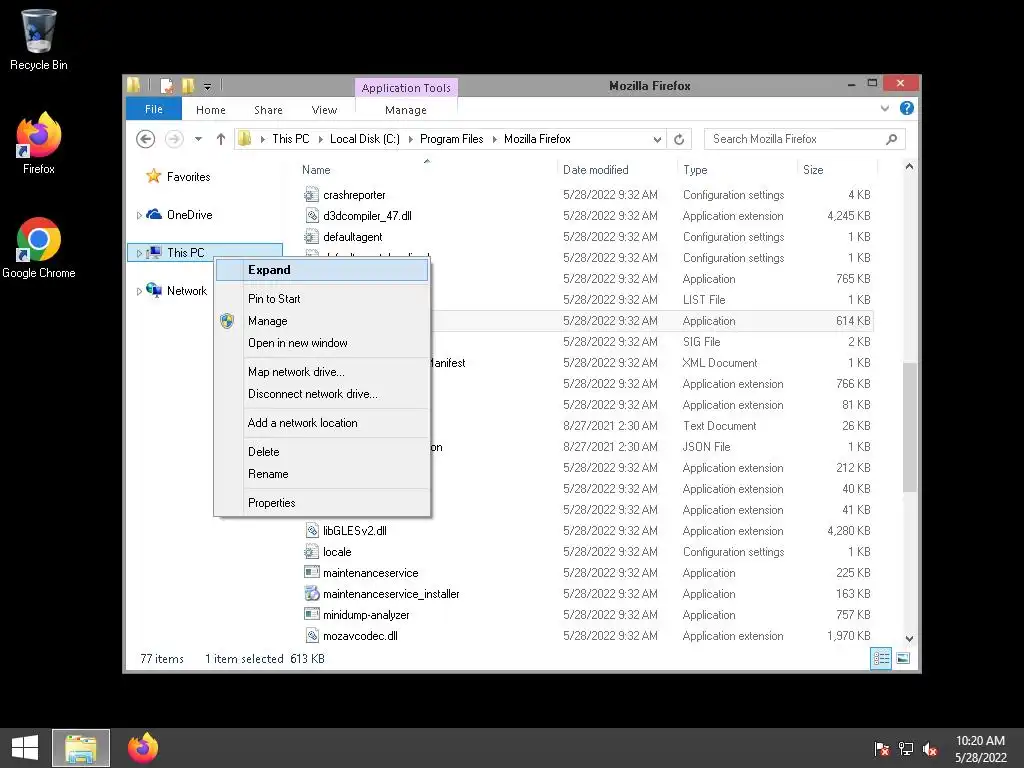Open the File ribbon tab
The image size is (1024, 768).
[153, 109]
